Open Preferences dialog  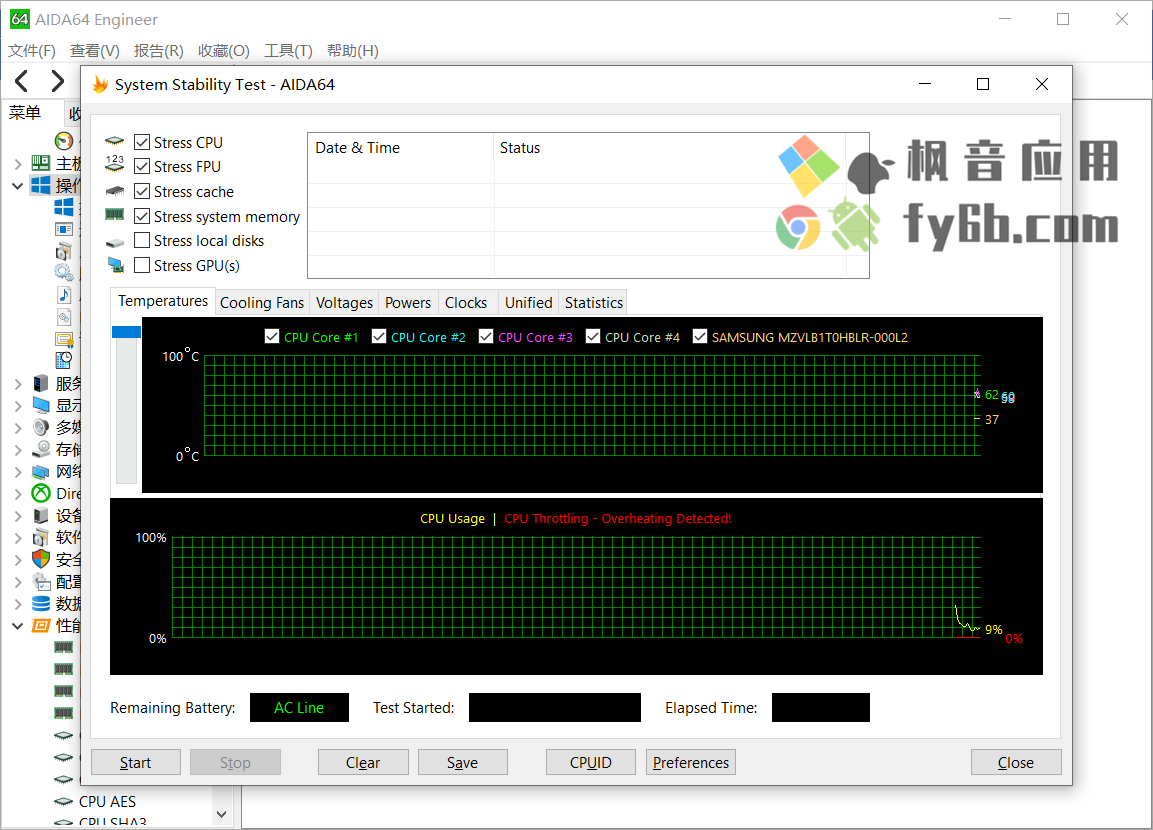(x=690, y=762)
